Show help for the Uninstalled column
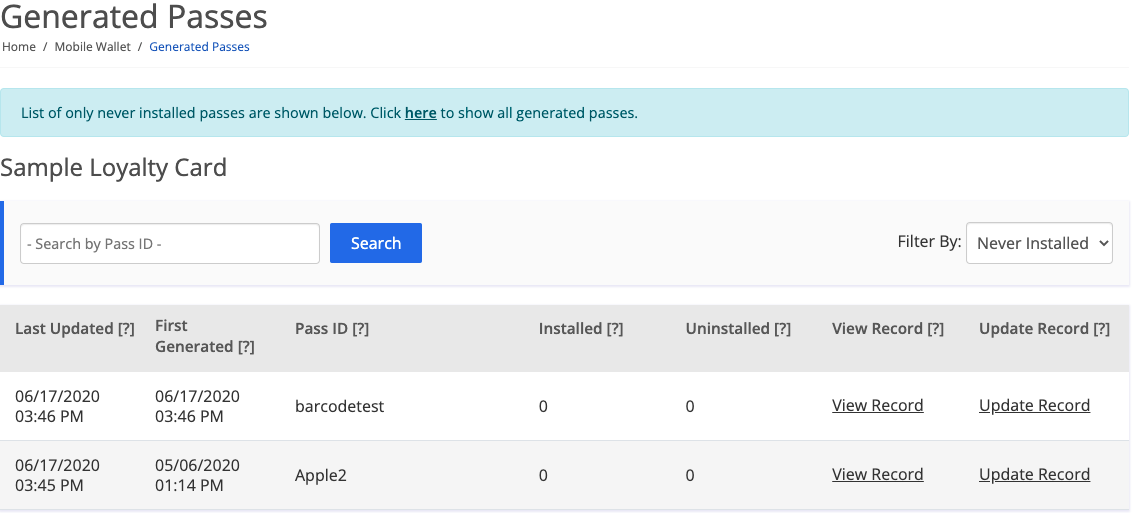 [782, 329]
